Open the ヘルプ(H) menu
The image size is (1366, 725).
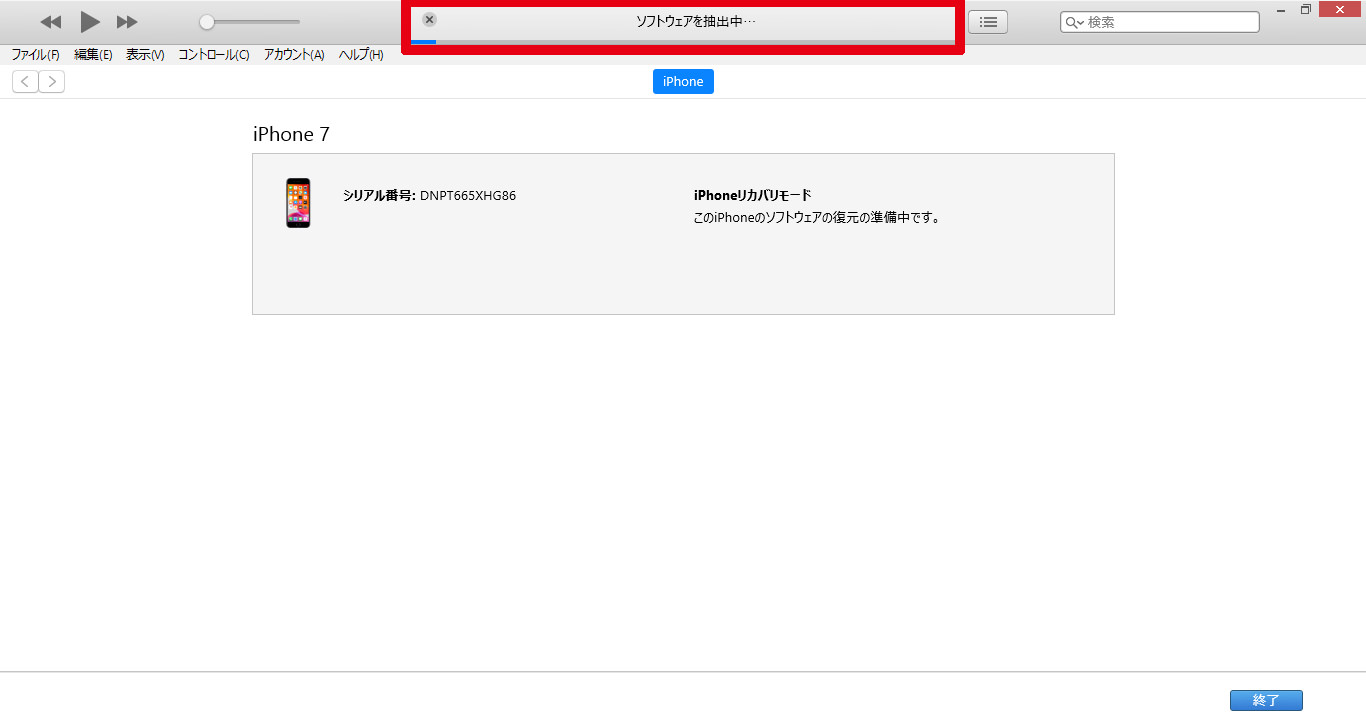(x=361, y=55)
